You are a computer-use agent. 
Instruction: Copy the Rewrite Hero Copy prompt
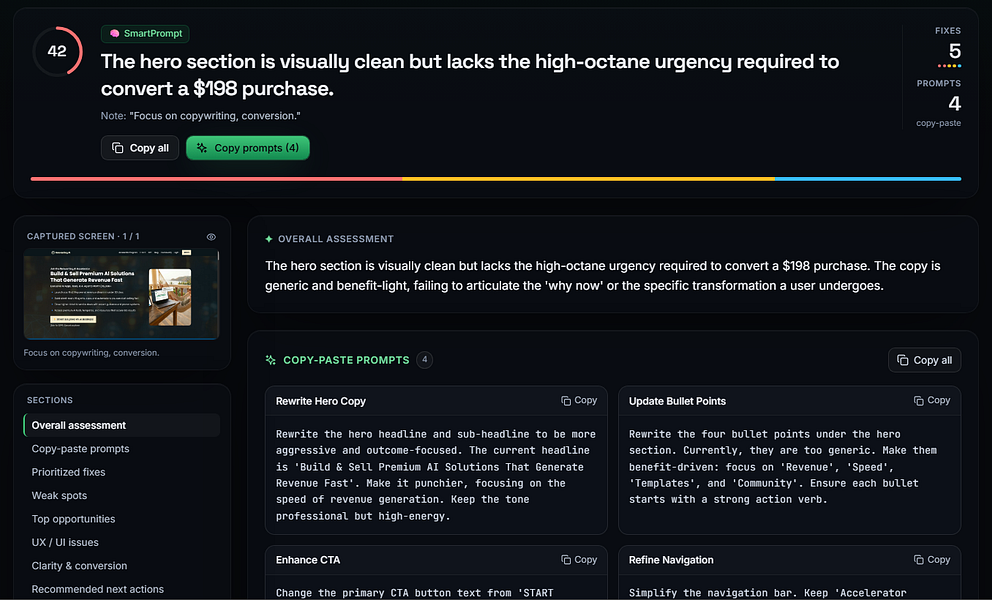click(579, 401)
